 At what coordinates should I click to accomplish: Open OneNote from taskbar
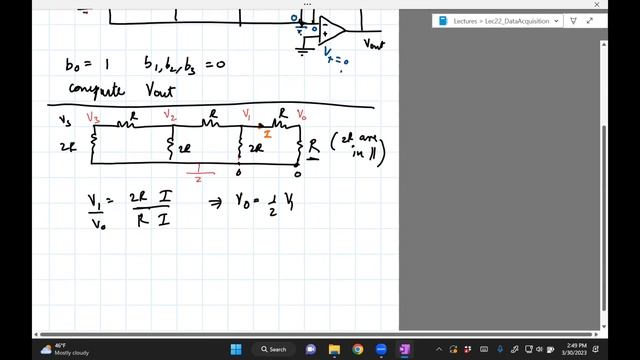404,349
